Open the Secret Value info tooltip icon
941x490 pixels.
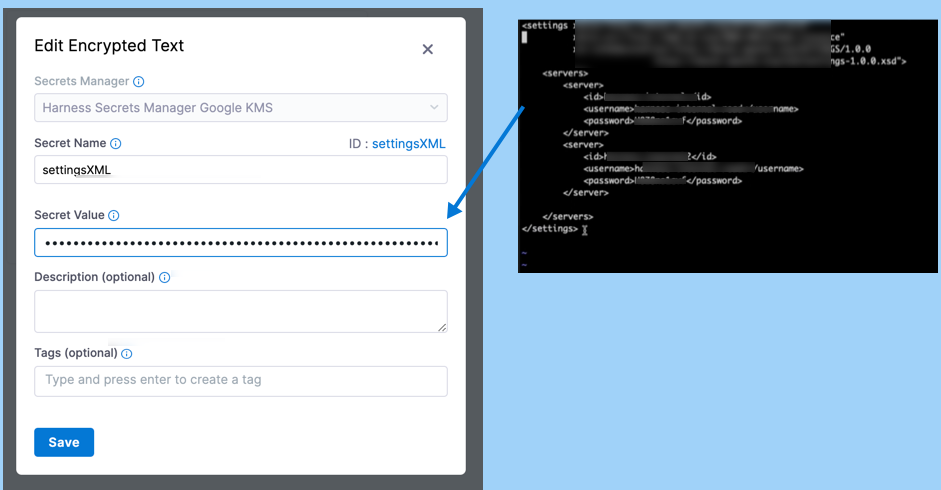click(114, 216)
